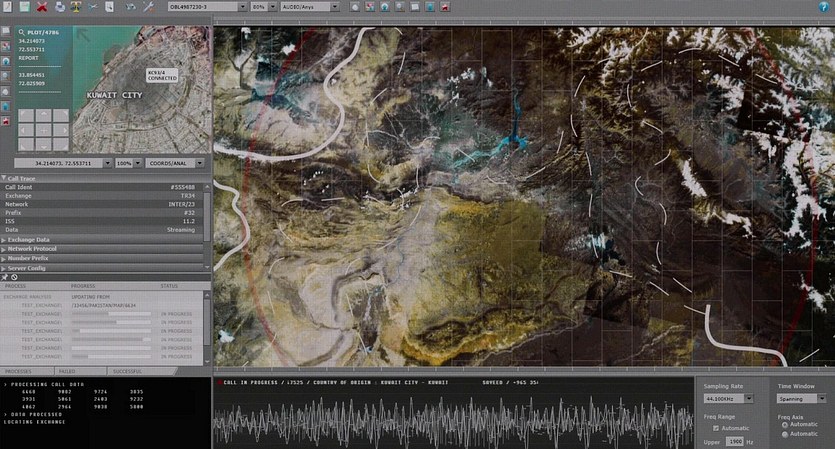Click the XCS3/4 Connected label on minimap
This screenshot has height=449, width=835.
coord(160,73)
